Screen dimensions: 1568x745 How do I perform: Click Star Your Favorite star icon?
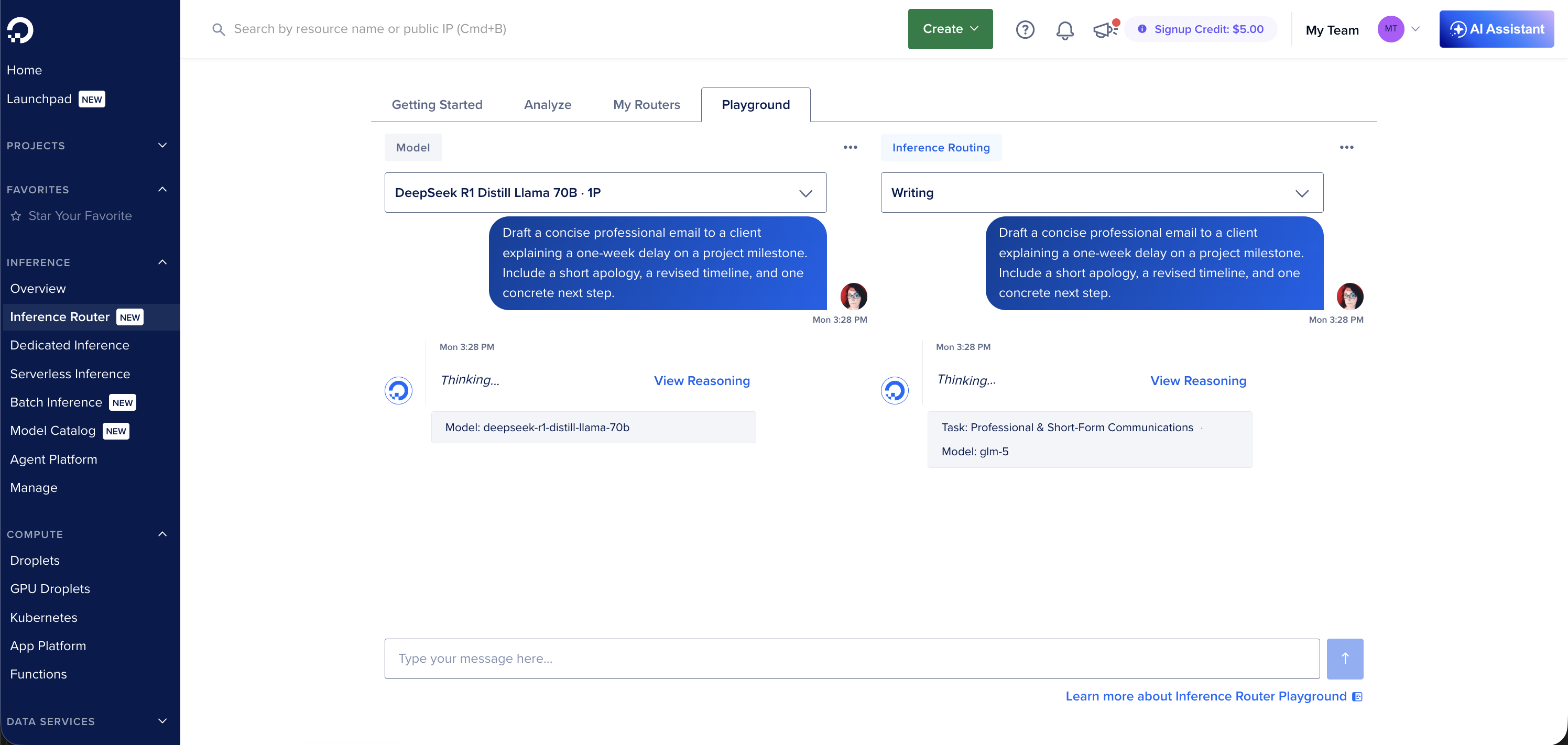(16, 216)
